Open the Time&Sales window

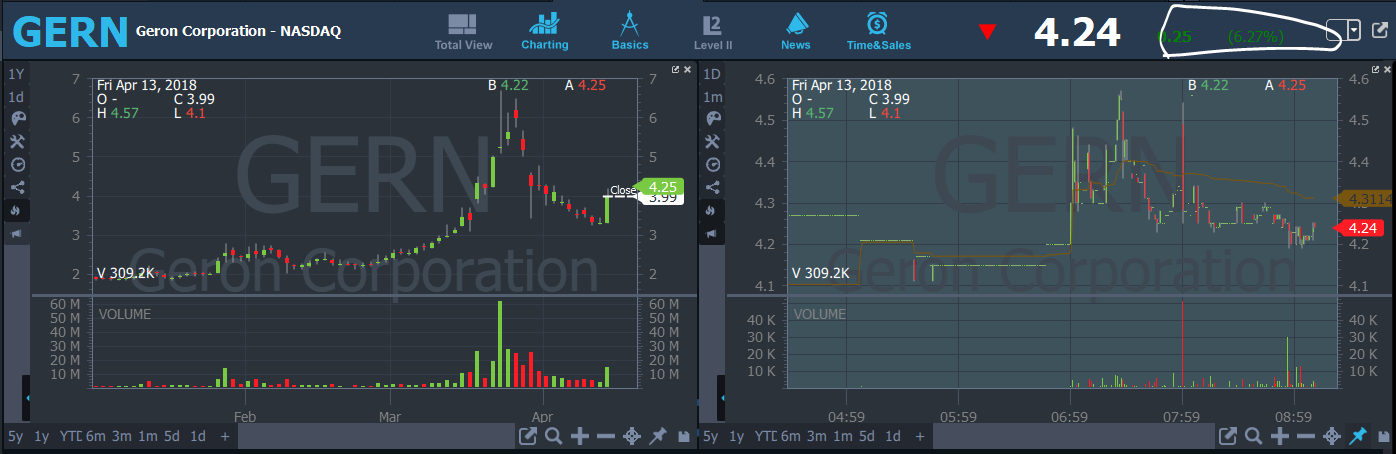tap(878, 31)
